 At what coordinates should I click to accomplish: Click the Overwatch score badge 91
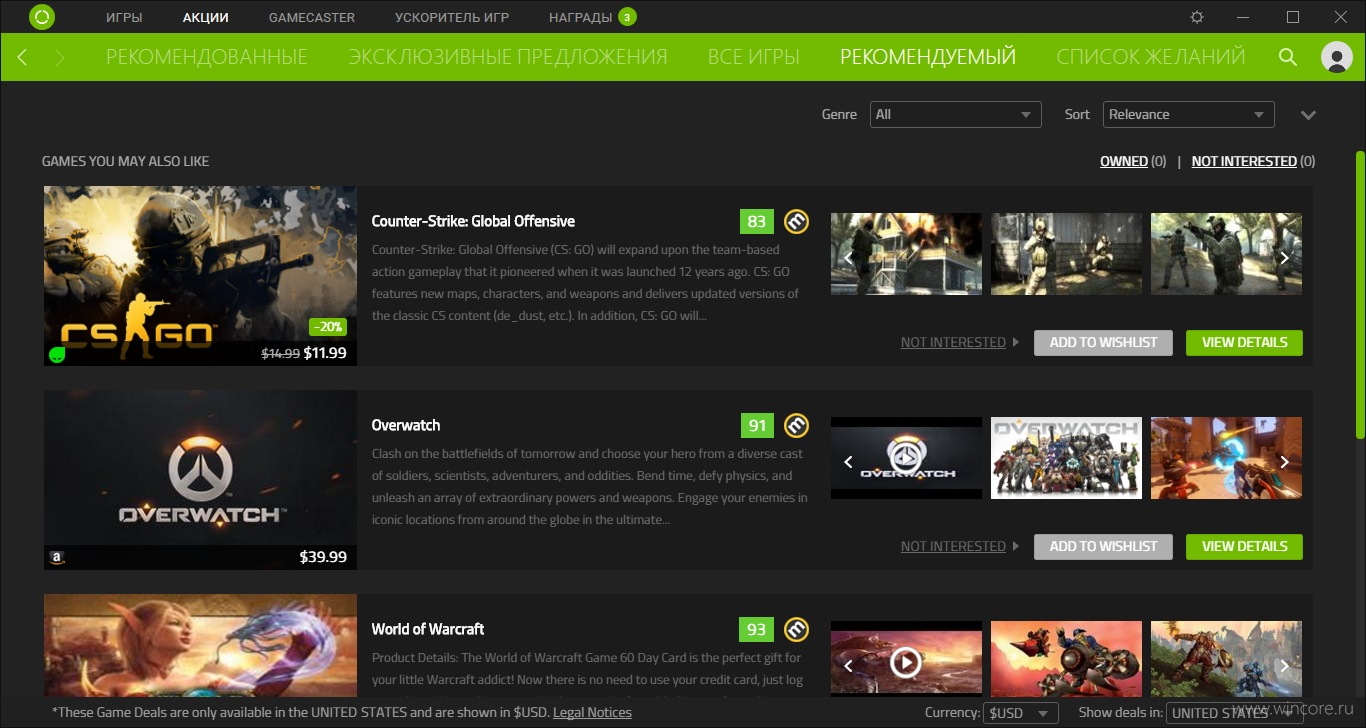click(x=757, y=425)
